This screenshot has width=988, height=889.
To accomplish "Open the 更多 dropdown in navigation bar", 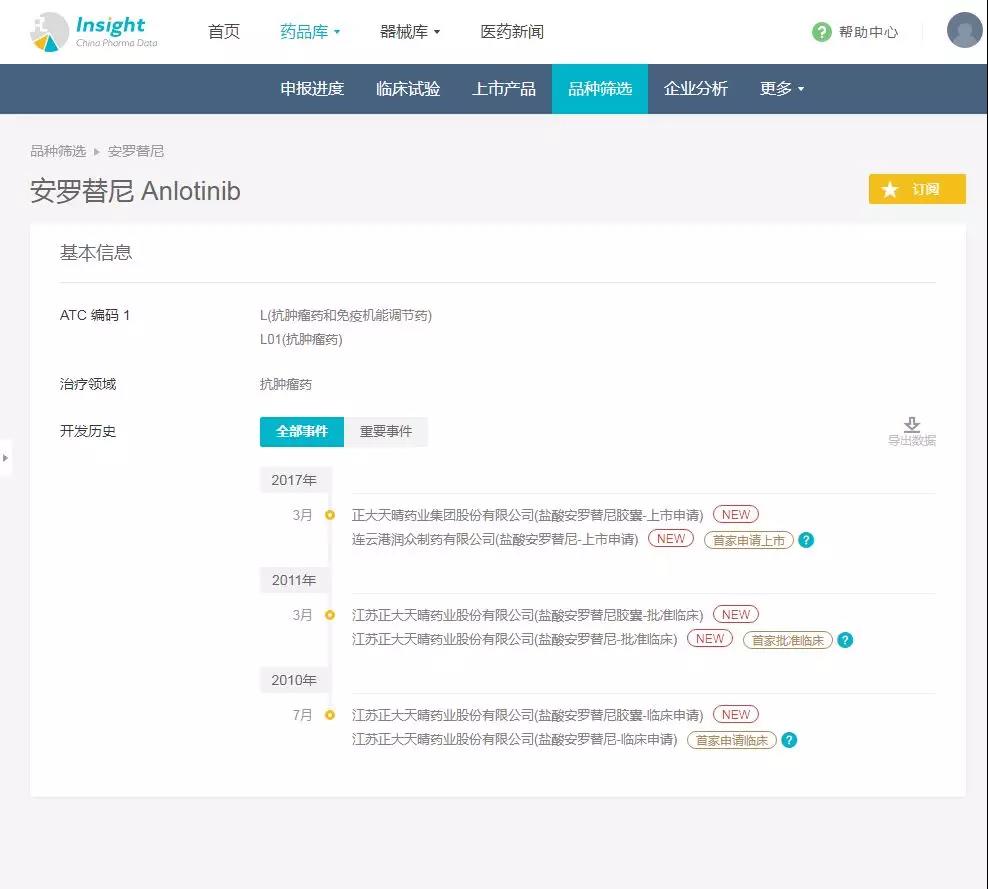I will click(781, 89).
